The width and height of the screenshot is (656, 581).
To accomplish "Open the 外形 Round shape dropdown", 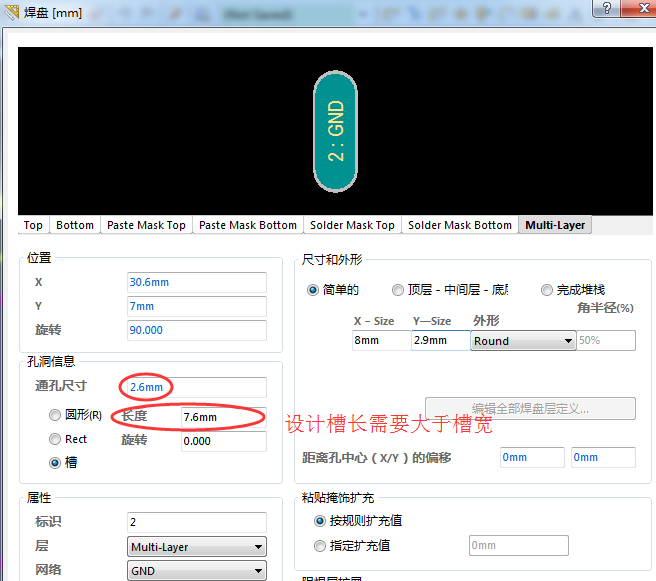I will [x=523, y=341].
